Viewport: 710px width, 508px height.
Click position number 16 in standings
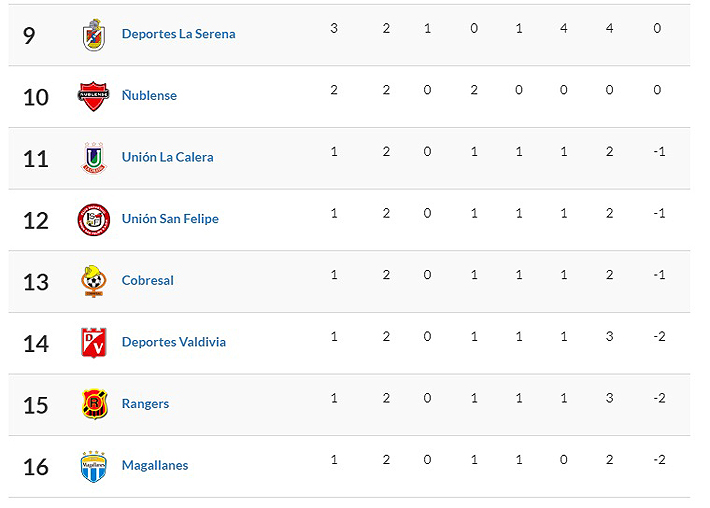click(x=35, y=466)
